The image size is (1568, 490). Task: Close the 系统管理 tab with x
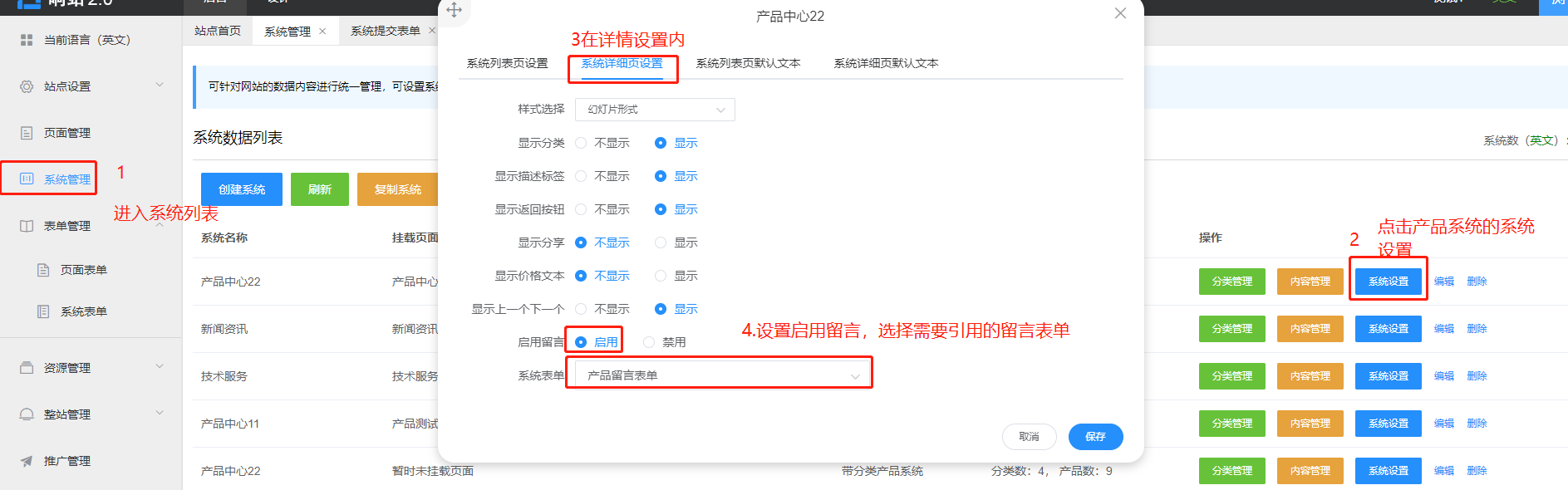pyautogui.click(x=322, y=31)
